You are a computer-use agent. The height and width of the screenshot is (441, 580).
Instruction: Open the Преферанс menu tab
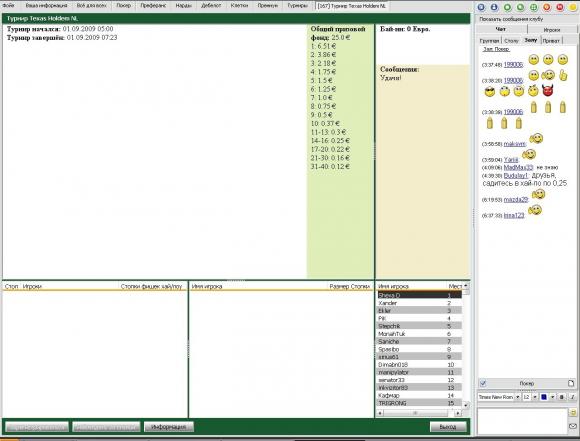[x=153, y=6]
